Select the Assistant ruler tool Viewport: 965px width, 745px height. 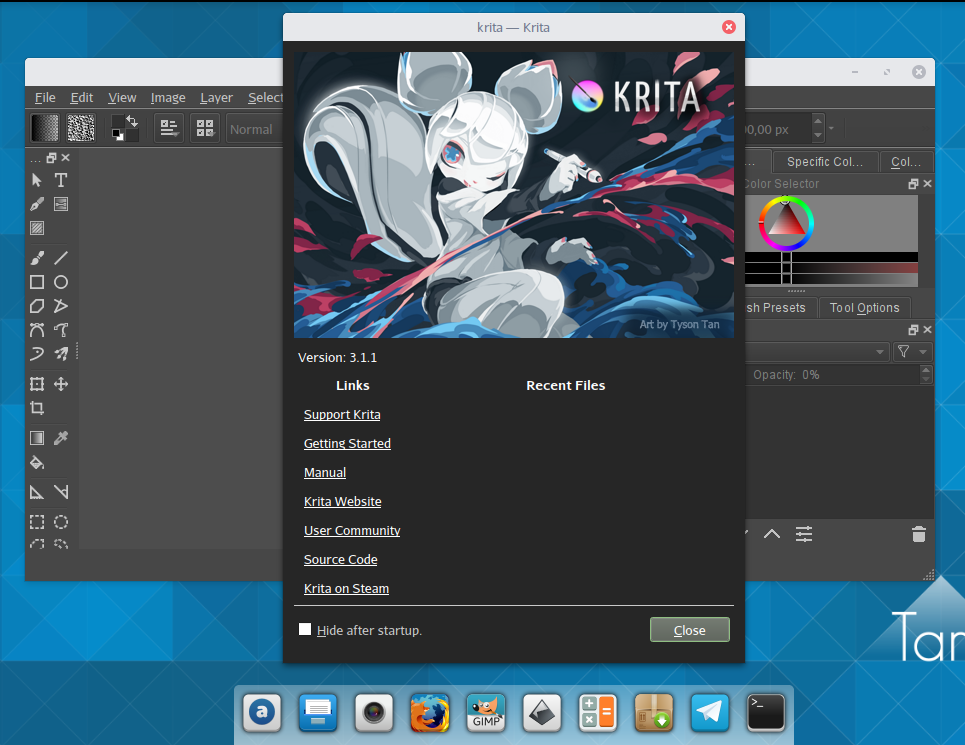pos(37,492)
